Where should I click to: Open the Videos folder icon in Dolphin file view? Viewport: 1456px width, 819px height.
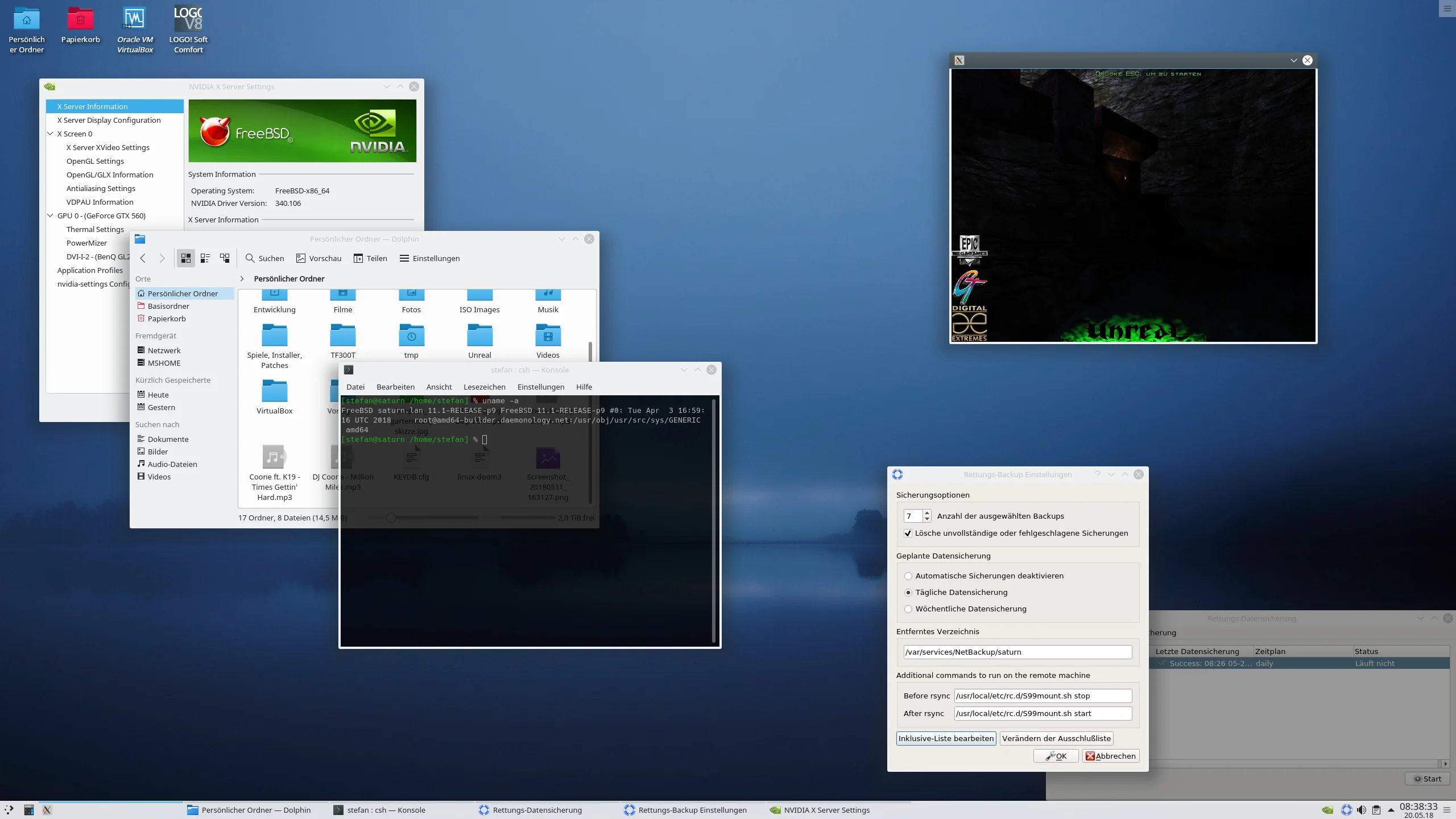(x=548, y=341)
